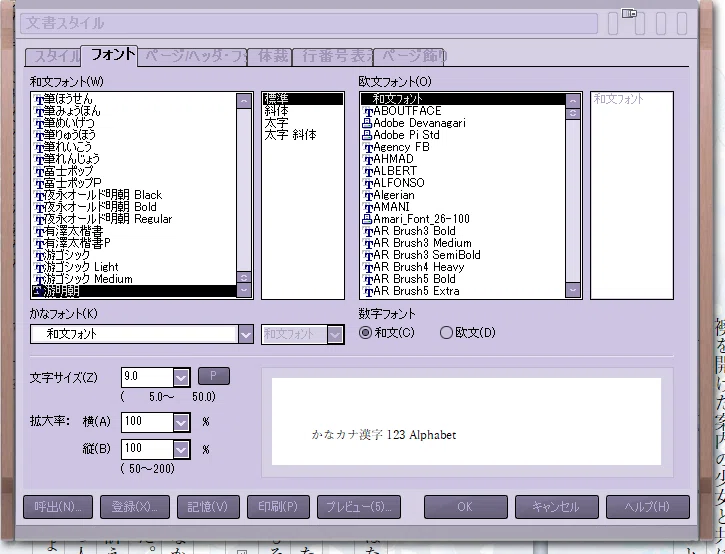Select the フォント tab
Viewport: 725px width, 554px height.
click(x=110, y=55)
